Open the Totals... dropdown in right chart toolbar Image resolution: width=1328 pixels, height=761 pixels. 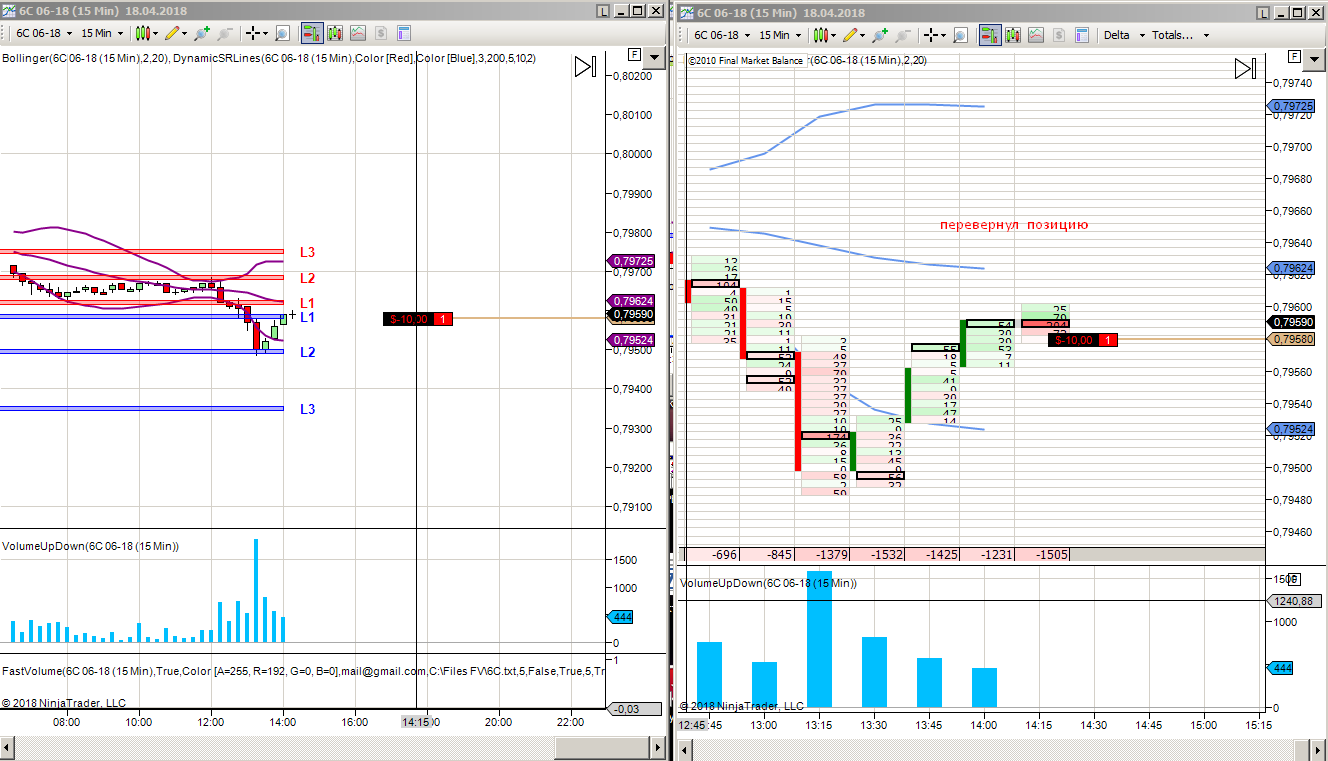pos(1180,35)
